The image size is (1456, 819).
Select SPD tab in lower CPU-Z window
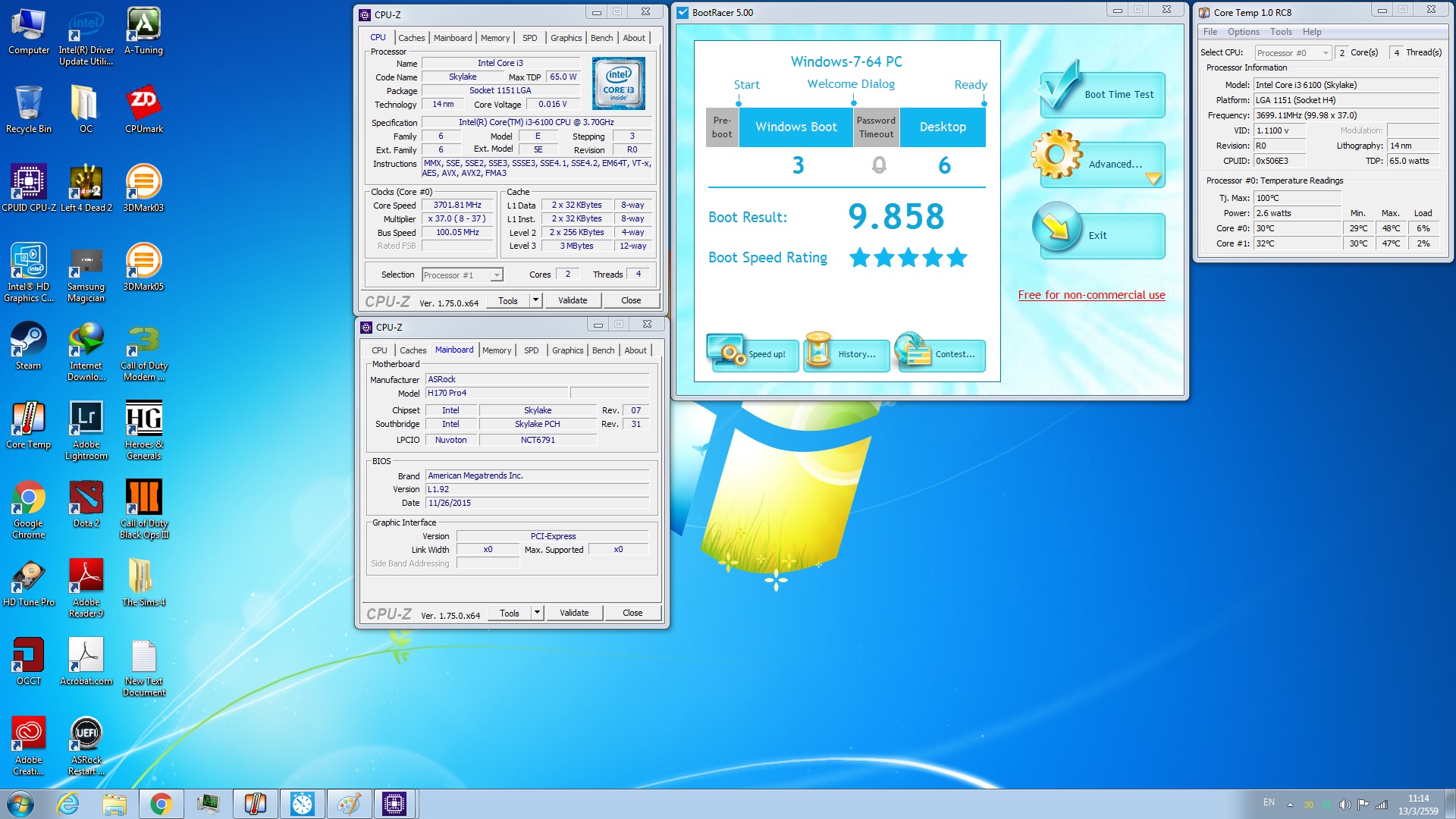point(531,350)
